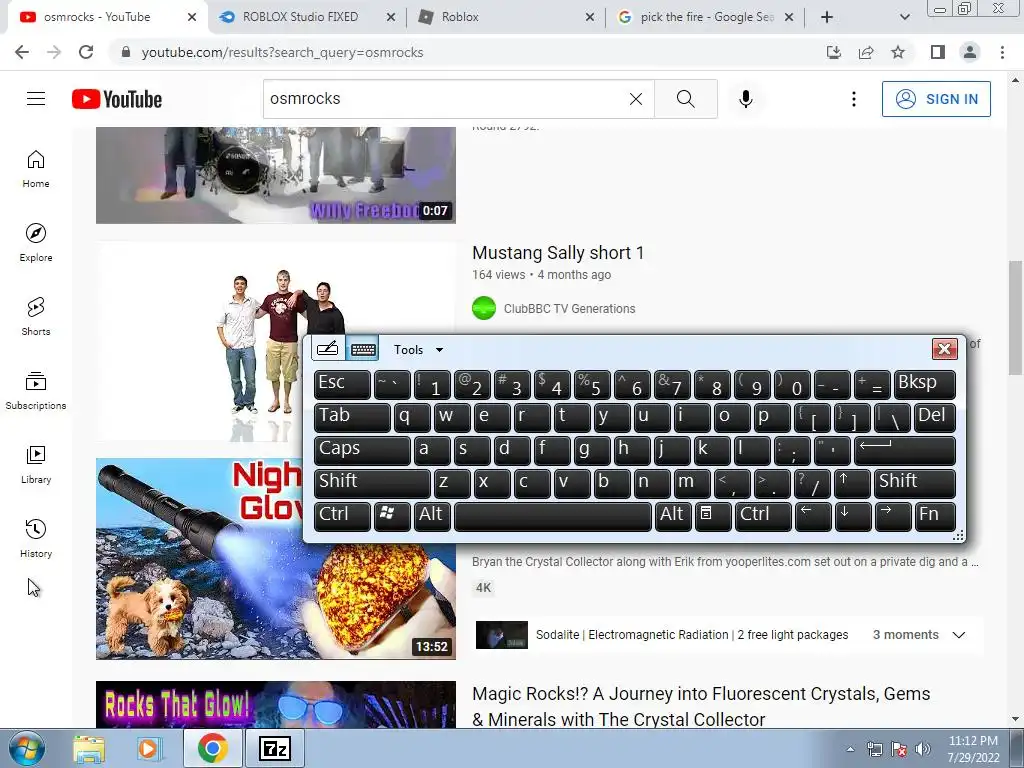Show hidden system tray icons arrow
This screenshot has height=768, width=1024.
850,749
